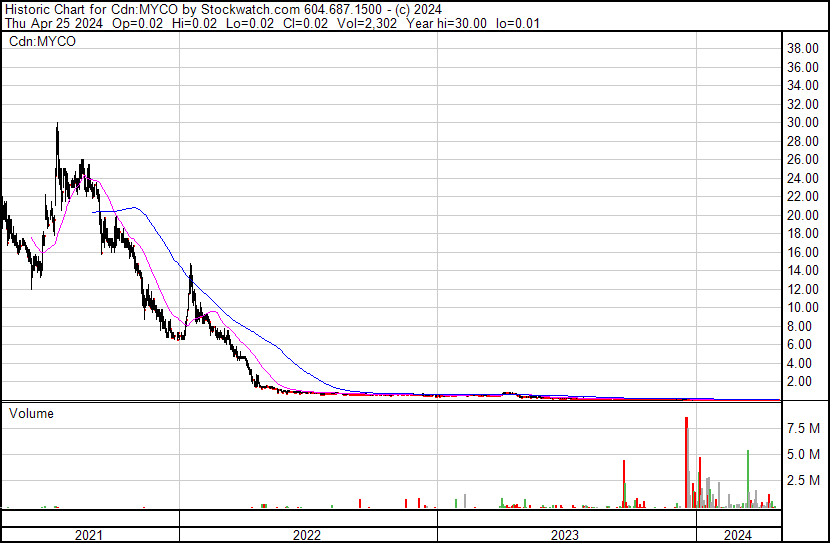Click the tallest red volume bar
This screenshot has width=830, height=543.
click(686, 460)
